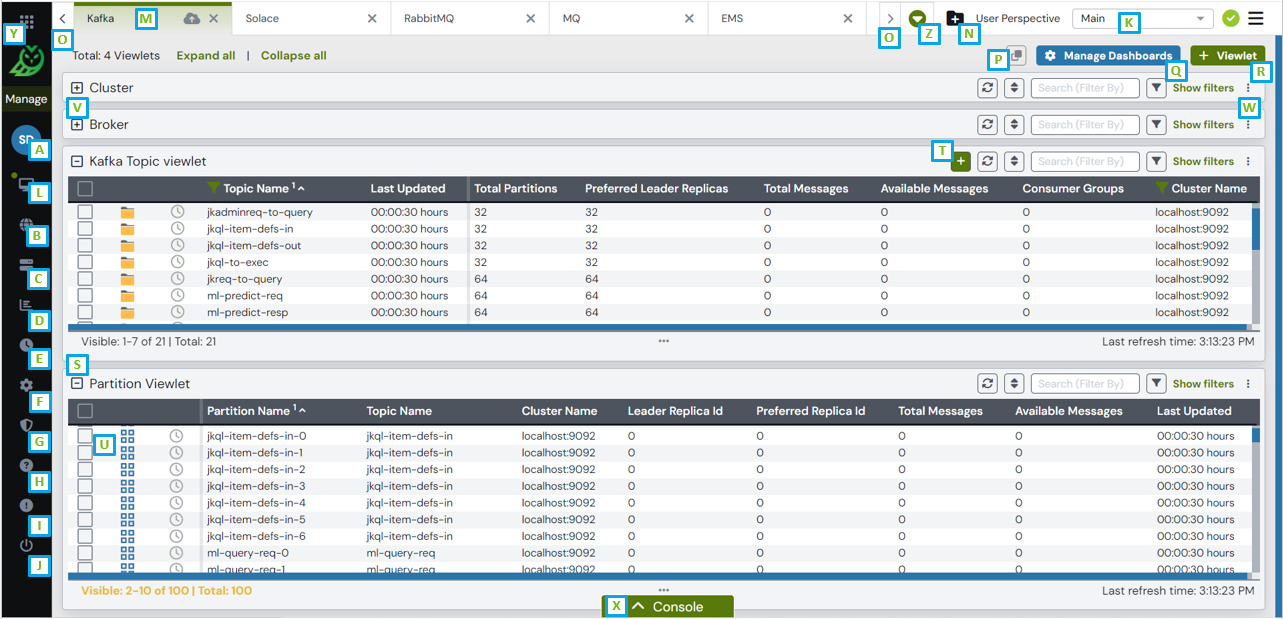1283x619 pixels.
Task: Open the apps grid icon in the sidebar
Action: point(26,20)
